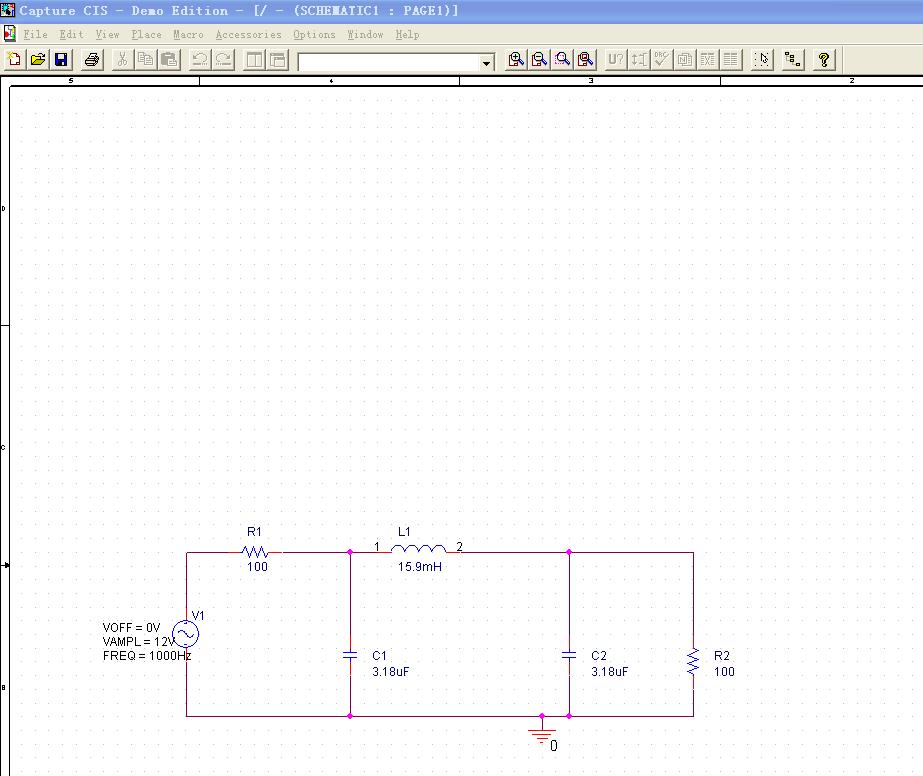Select capacitor C1 symbol
Viewport: 923px width, 776px height.
(350, 655)
